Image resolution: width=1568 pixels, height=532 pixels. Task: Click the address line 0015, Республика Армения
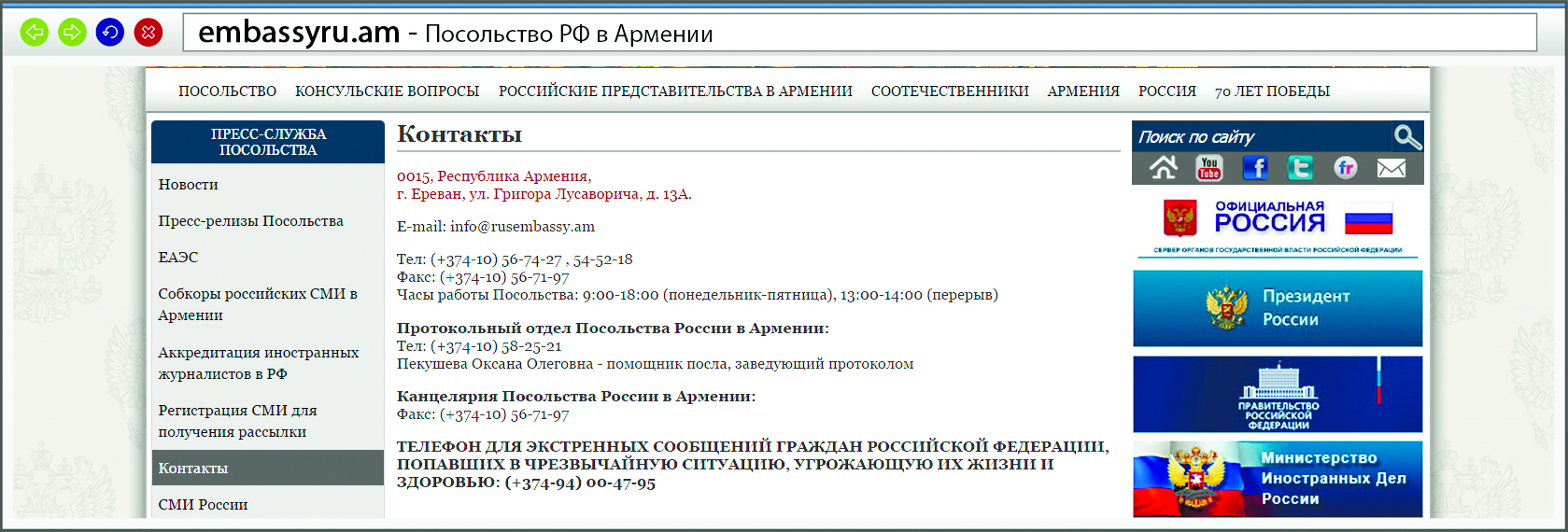pos(494,176)
